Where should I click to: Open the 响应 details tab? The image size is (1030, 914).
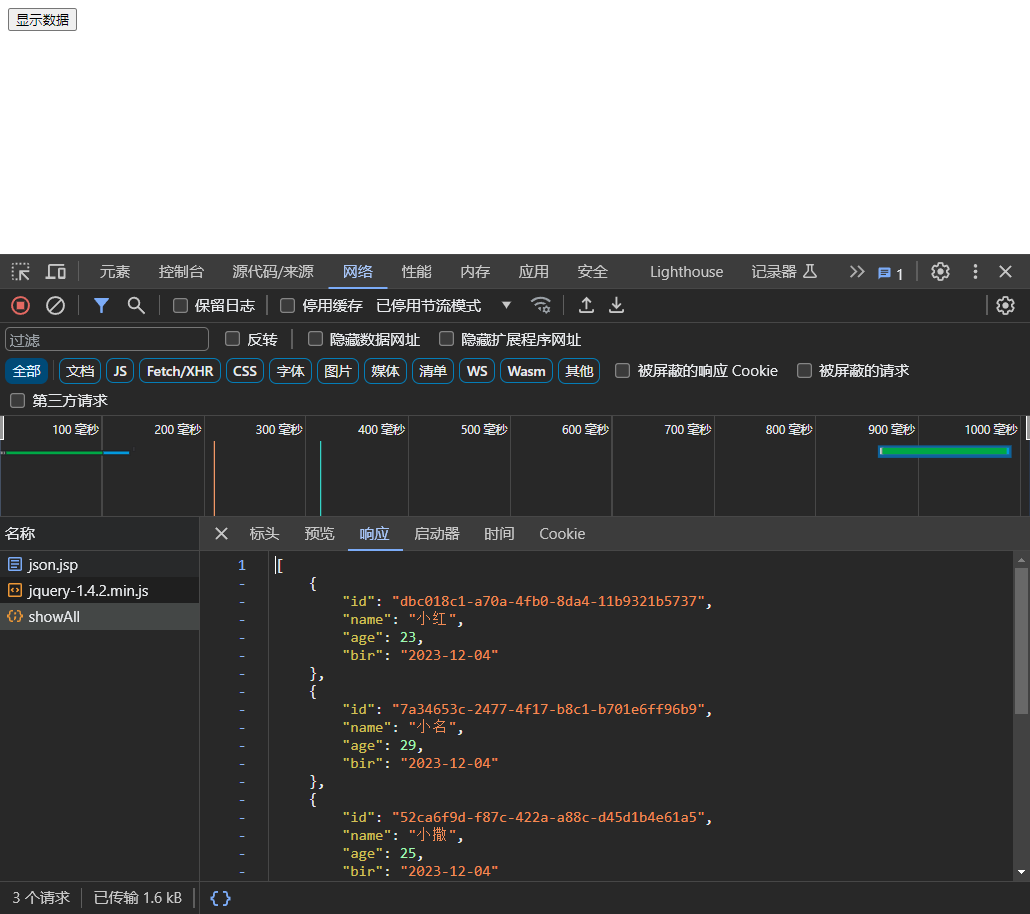pos(374,534)
